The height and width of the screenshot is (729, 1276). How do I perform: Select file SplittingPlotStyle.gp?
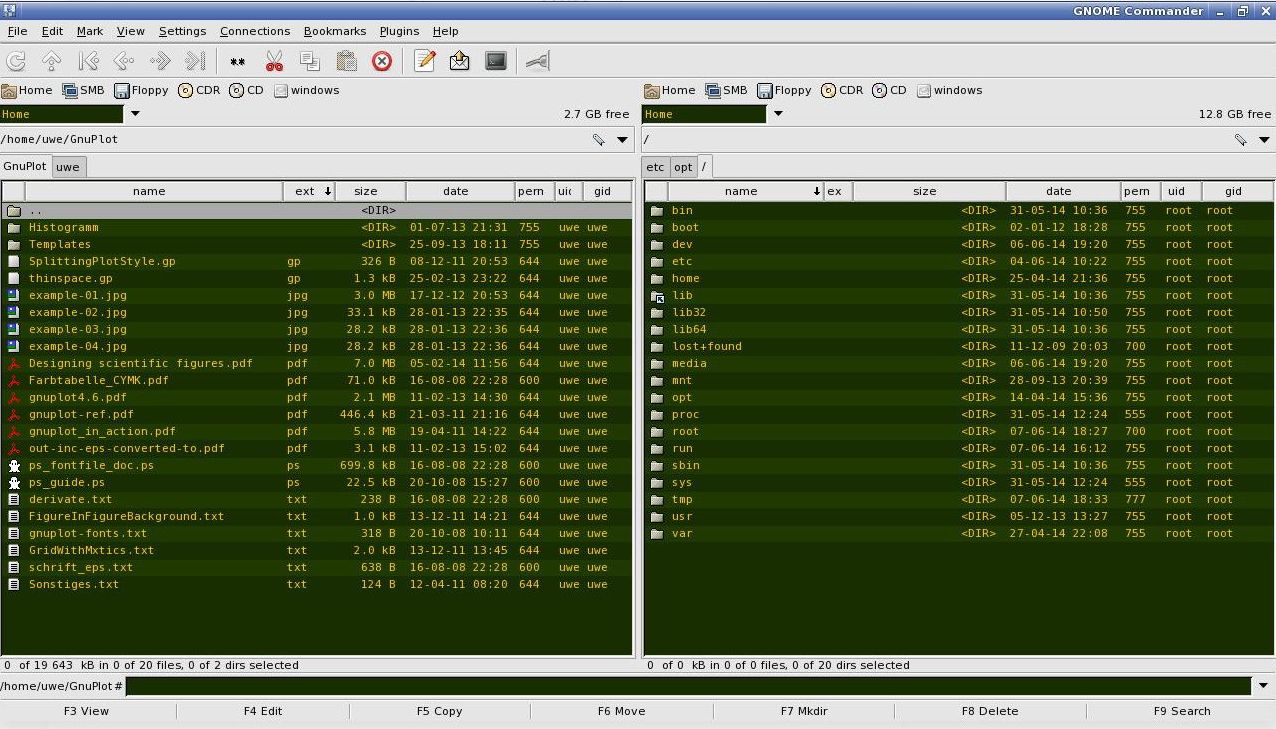(317, 261)
